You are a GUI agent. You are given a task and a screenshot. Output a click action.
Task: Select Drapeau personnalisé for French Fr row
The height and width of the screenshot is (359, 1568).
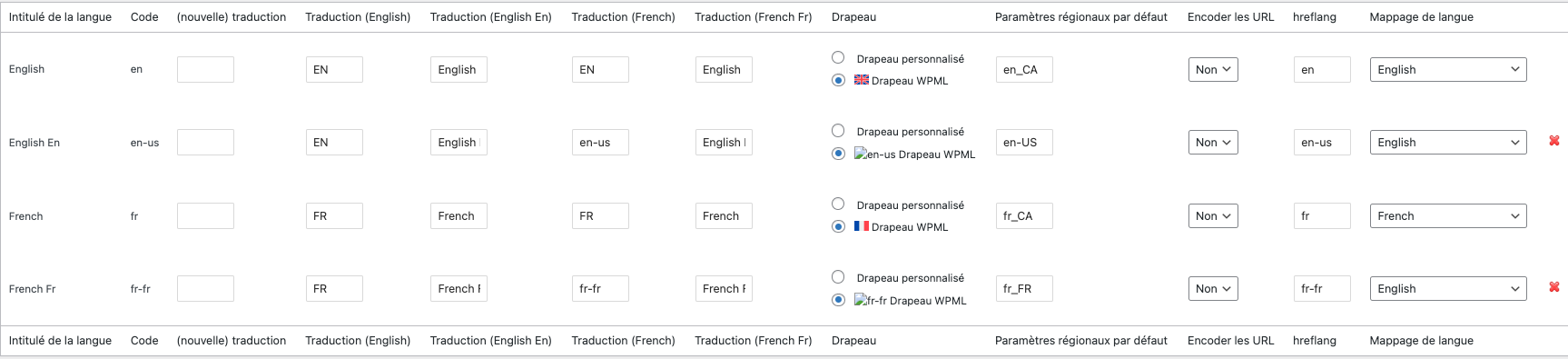[838, 277]
